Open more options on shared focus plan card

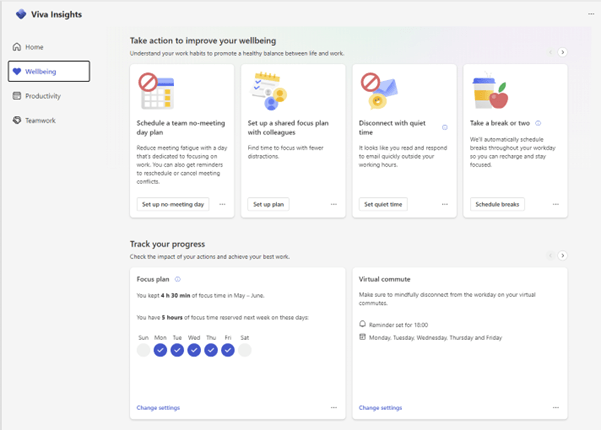[334, 204]
